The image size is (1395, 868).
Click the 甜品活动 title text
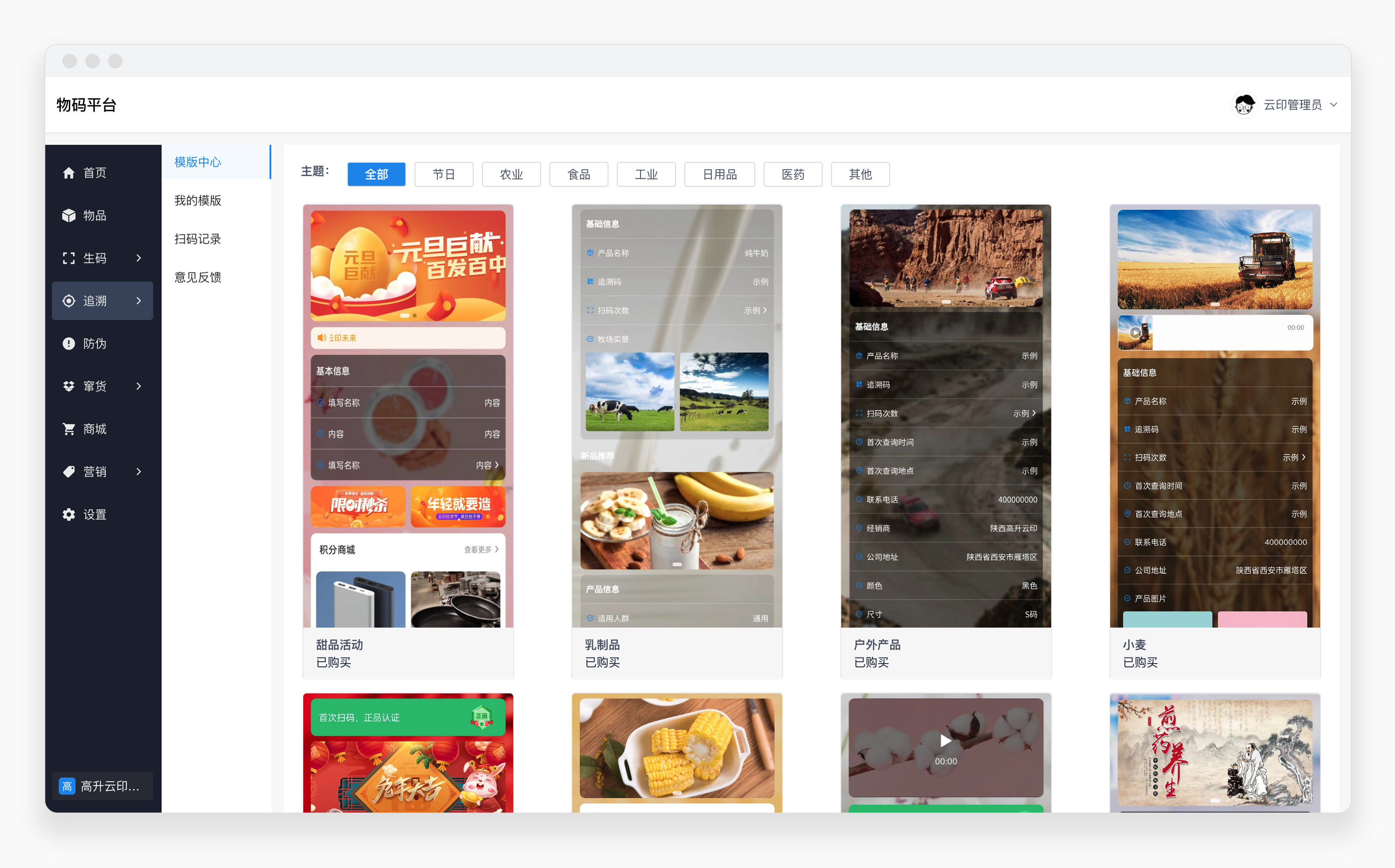click(x=339, y=645)
